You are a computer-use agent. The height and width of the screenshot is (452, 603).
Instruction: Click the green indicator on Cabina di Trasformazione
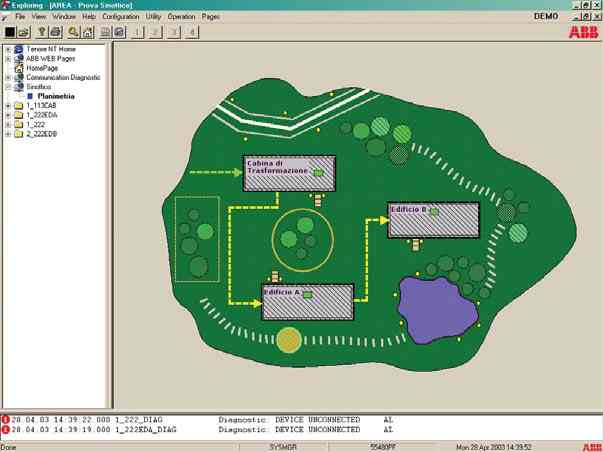click(x=318, y=172)
